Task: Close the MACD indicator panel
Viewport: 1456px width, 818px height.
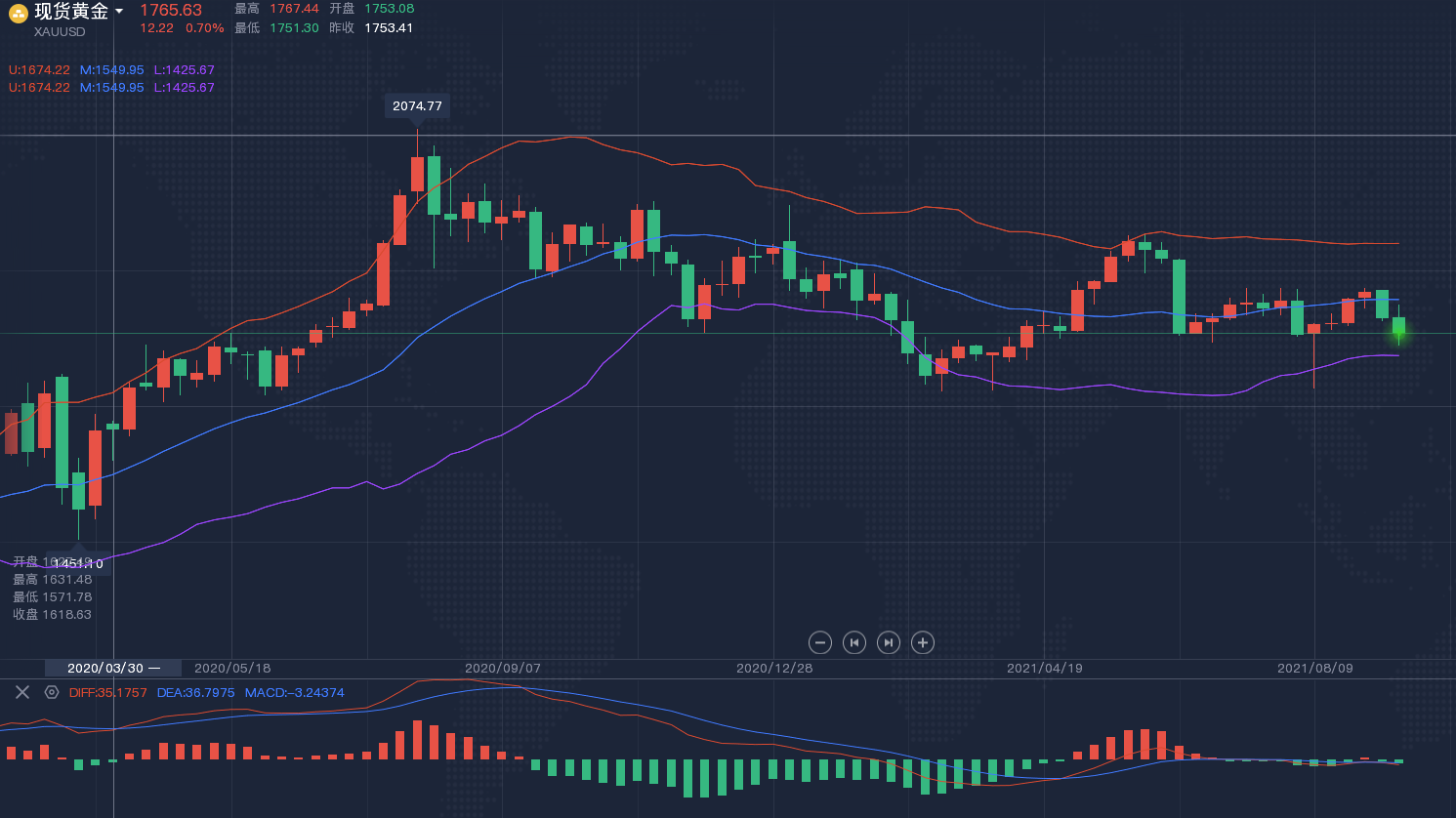Action: pyautogui.click(x=22, y=692)
